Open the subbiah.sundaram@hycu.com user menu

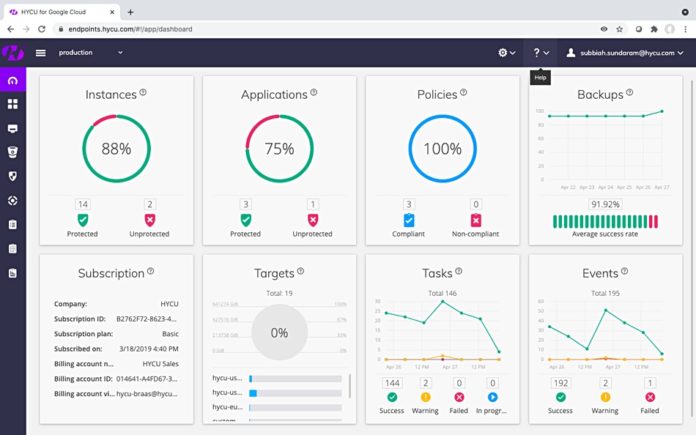point(625,53)
